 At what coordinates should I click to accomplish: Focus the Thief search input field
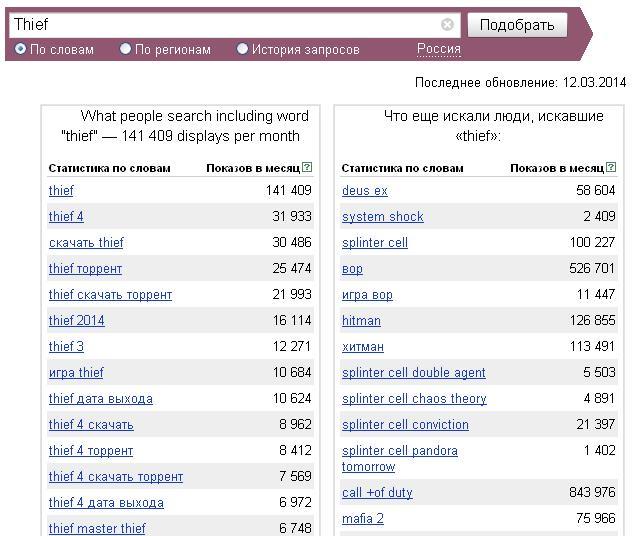click(225, 25)
